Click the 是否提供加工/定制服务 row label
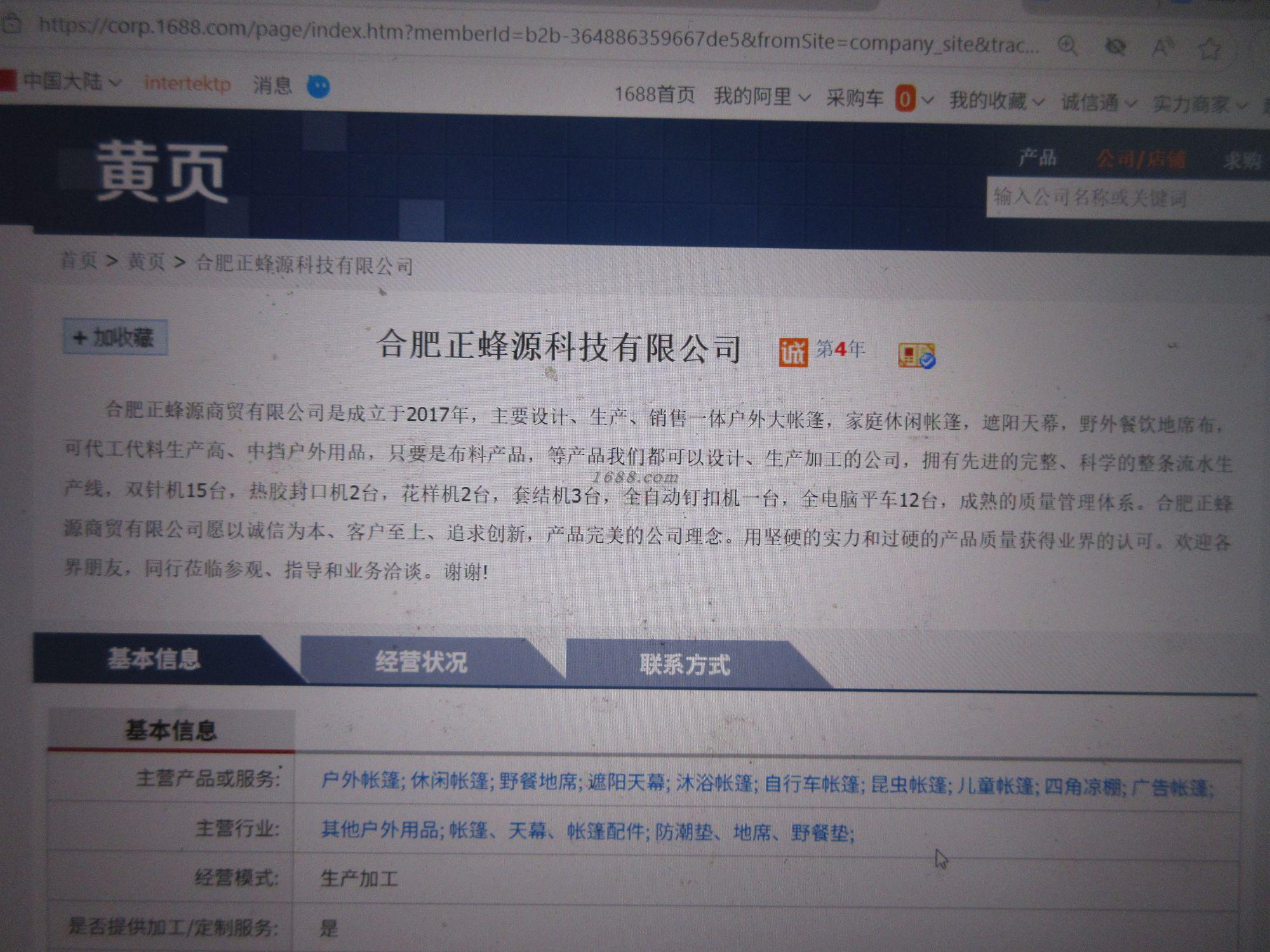1270x952 pixels. [173, 927]
